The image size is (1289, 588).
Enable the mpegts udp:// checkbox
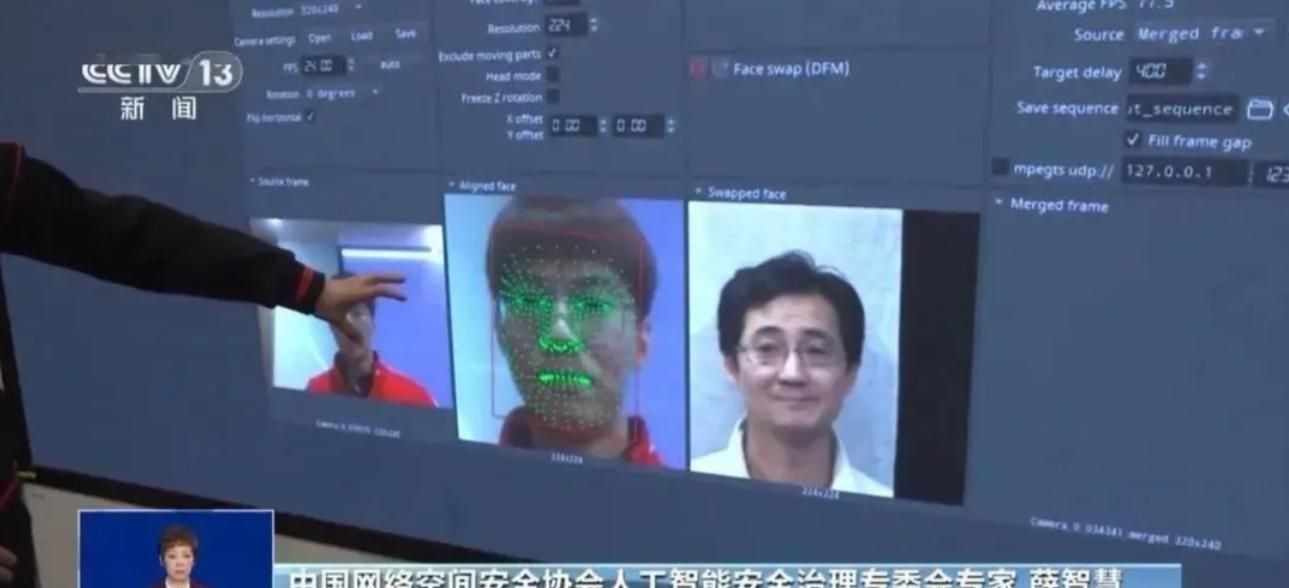point(1000,168)
